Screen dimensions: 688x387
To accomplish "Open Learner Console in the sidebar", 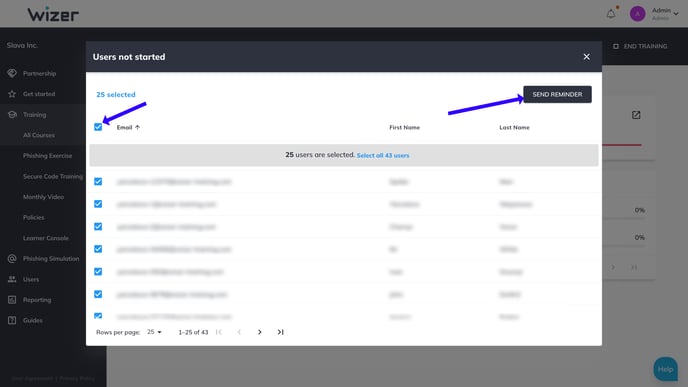I will [x=46, y=238].
